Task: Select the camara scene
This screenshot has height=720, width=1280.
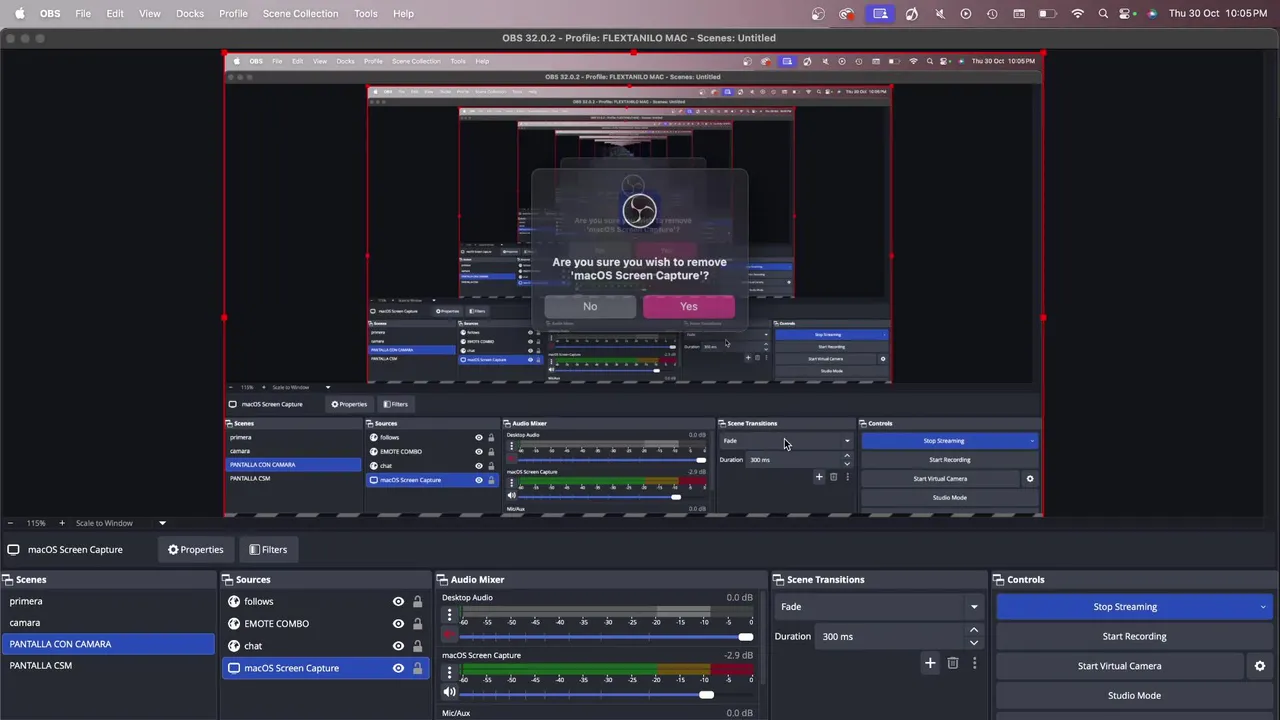Action: (x=108, y=622)
